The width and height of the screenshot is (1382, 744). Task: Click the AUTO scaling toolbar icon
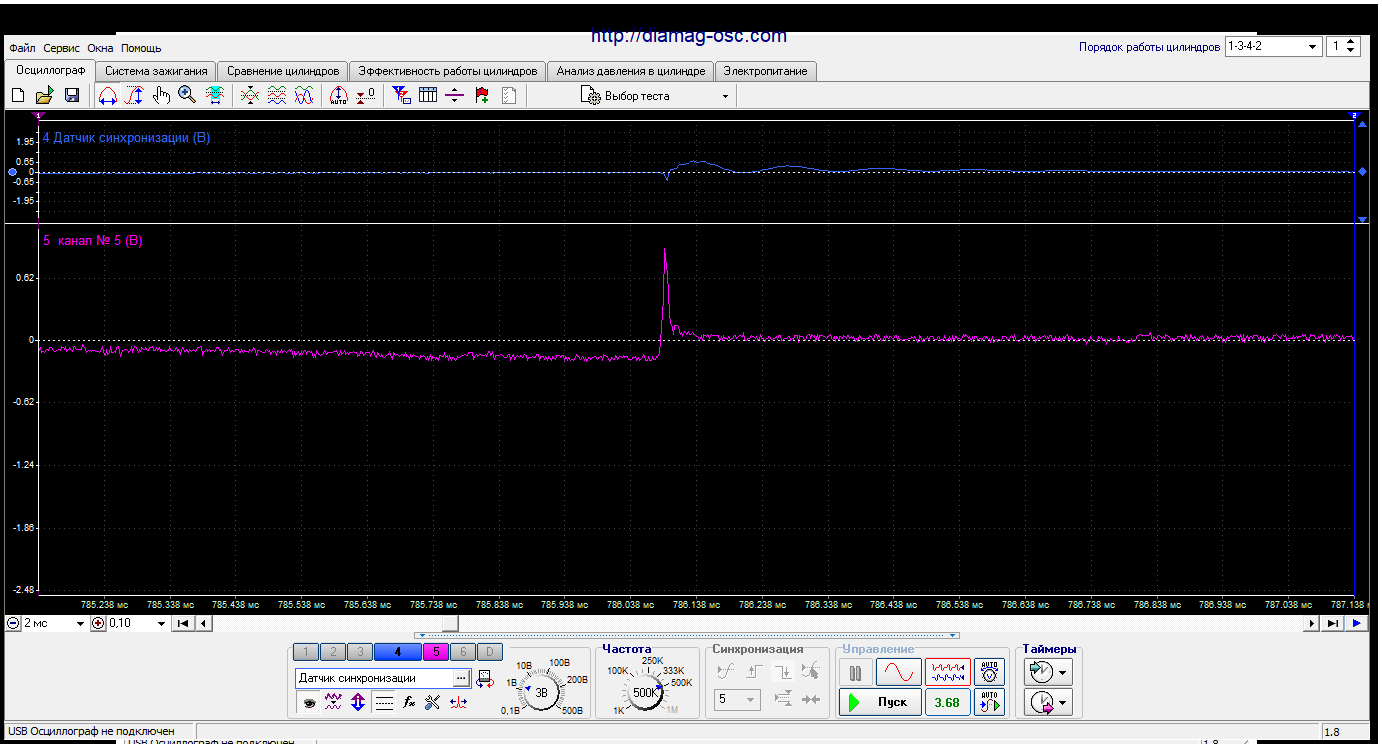(338, 96)
